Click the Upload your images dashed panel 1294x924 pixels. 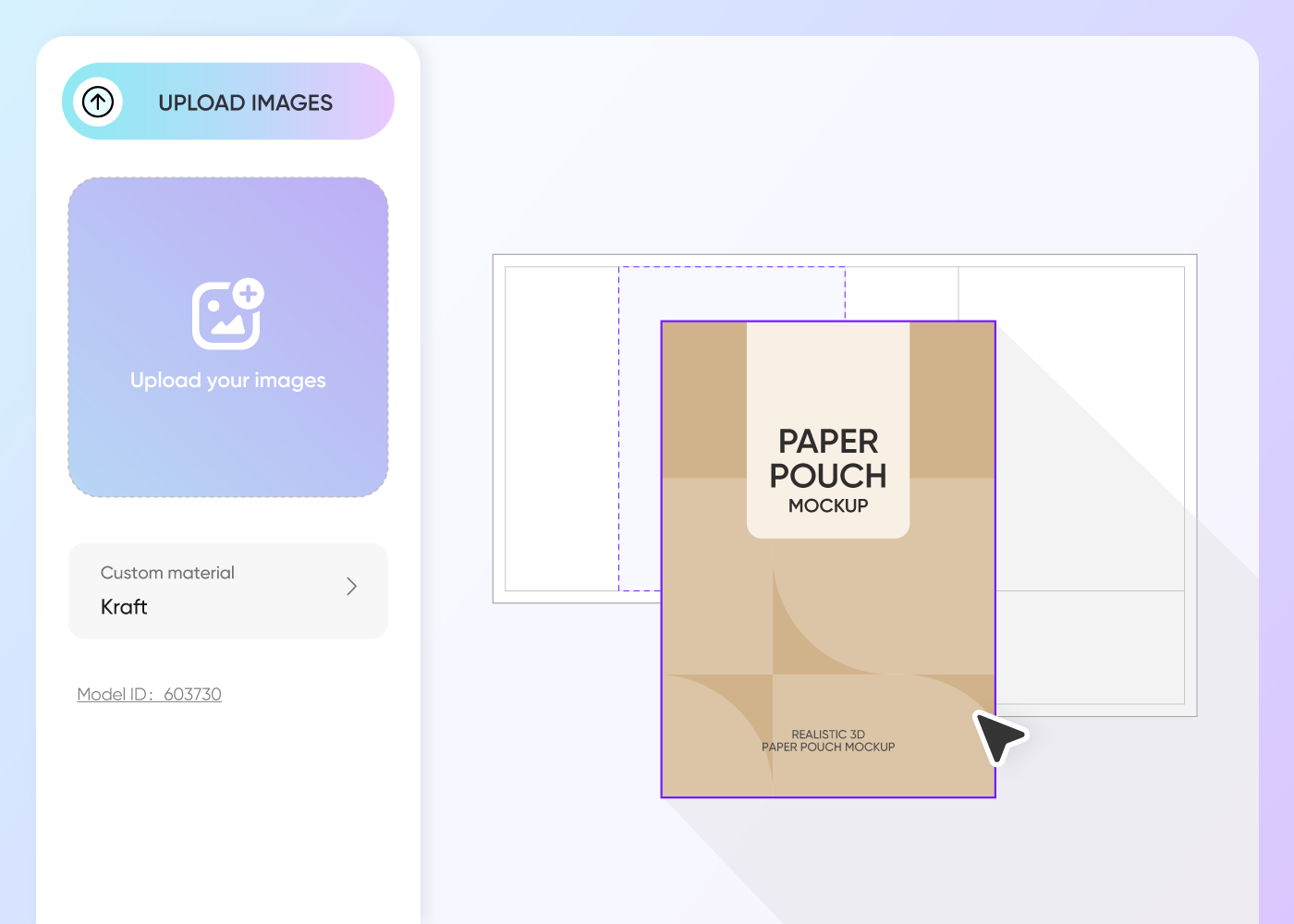click(x=227, y=335)
